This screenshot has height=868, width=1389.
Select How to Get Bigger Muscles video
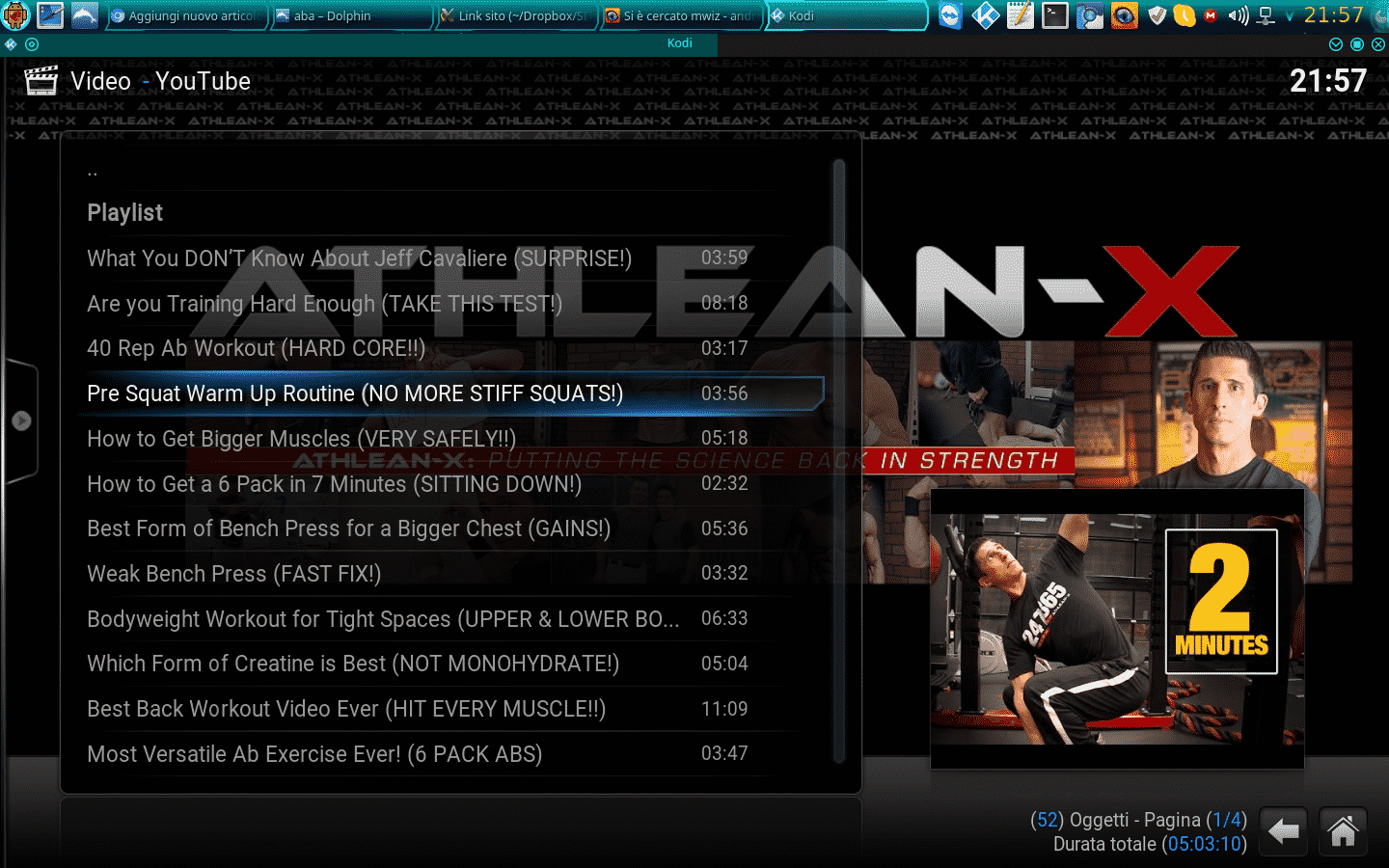444,439
